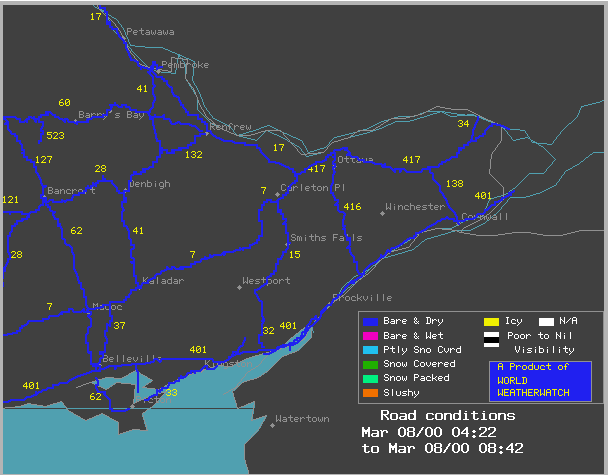Select the magenta Bare & Wet swatch
Screen dimensions: 608x475
pyautogui.click(x=370, y=336)
